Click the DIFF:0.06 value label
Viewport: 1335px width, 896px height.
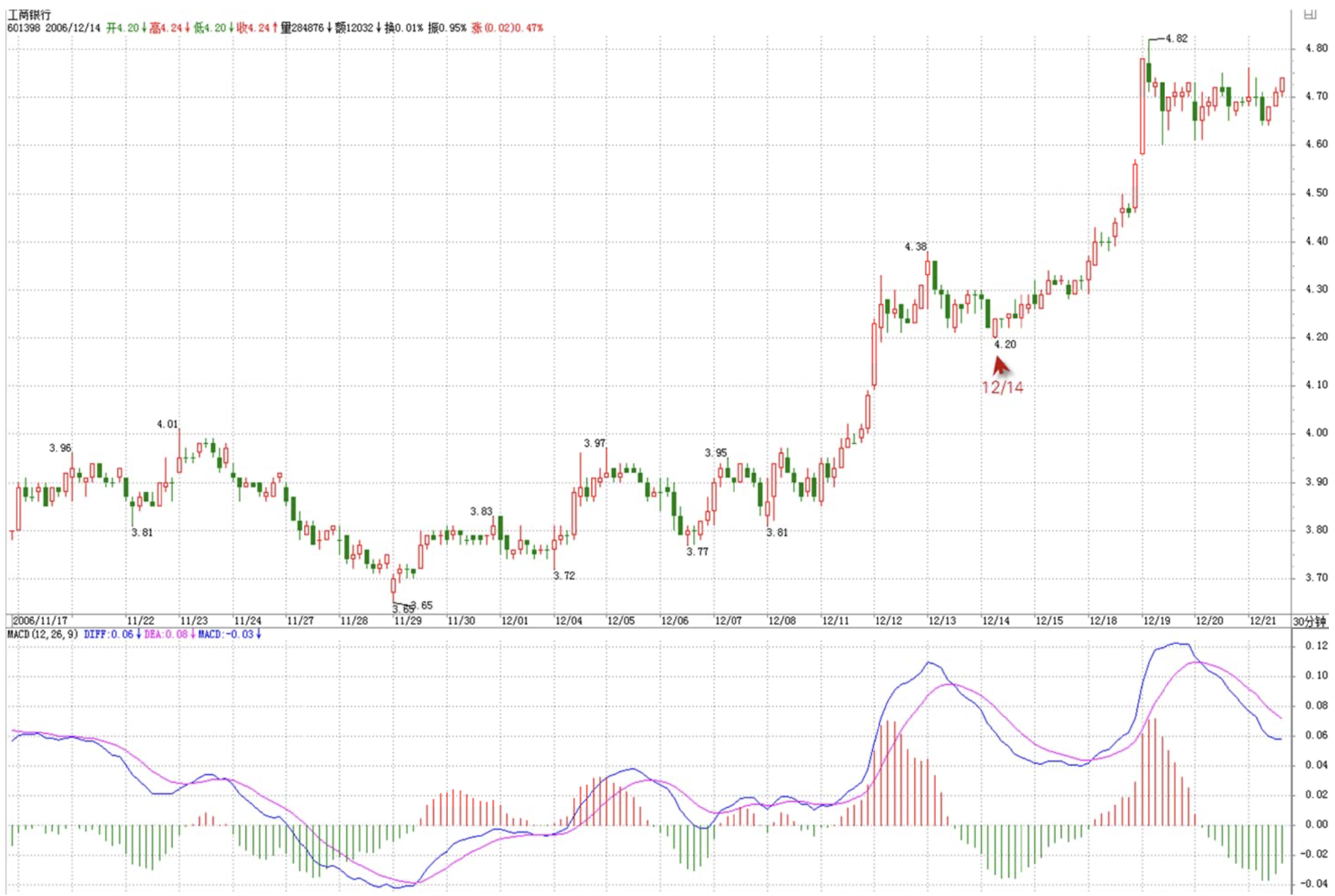[x=108, y=634]
